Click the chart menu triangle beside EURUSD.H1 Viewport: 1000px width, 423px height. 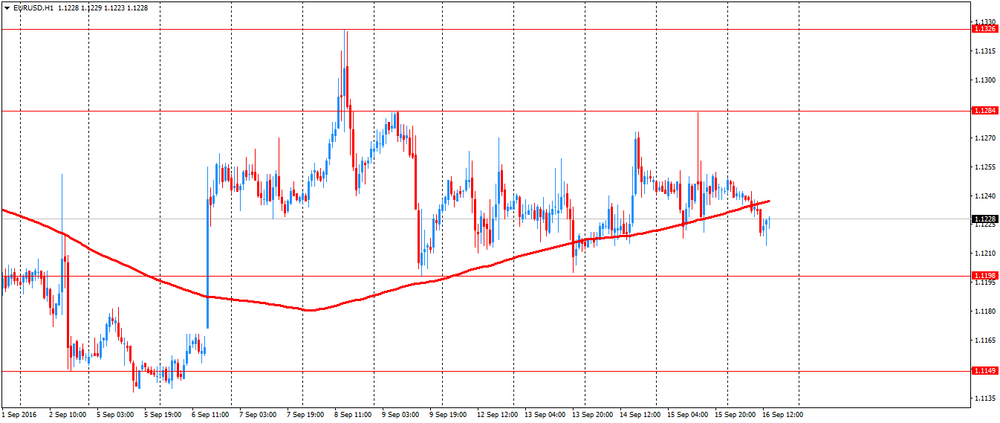tap(6, 8)
